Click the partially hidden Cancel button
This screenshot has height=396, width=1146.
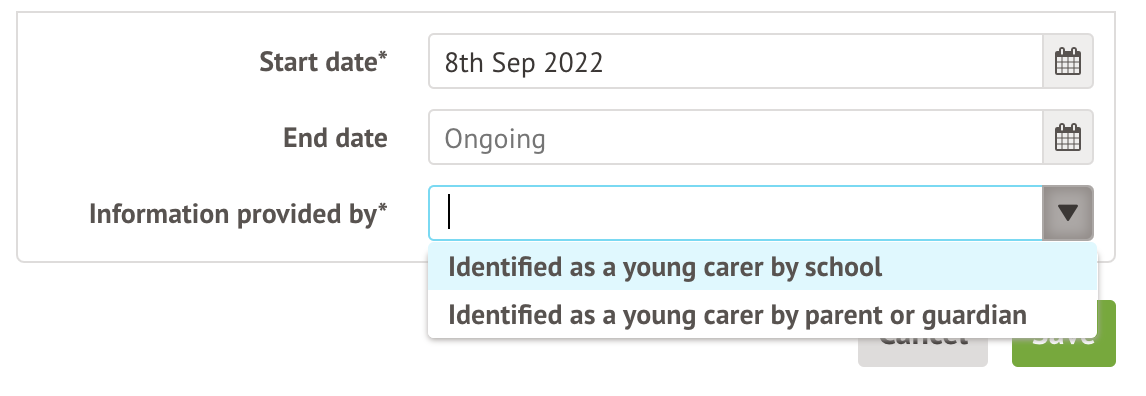922,351
